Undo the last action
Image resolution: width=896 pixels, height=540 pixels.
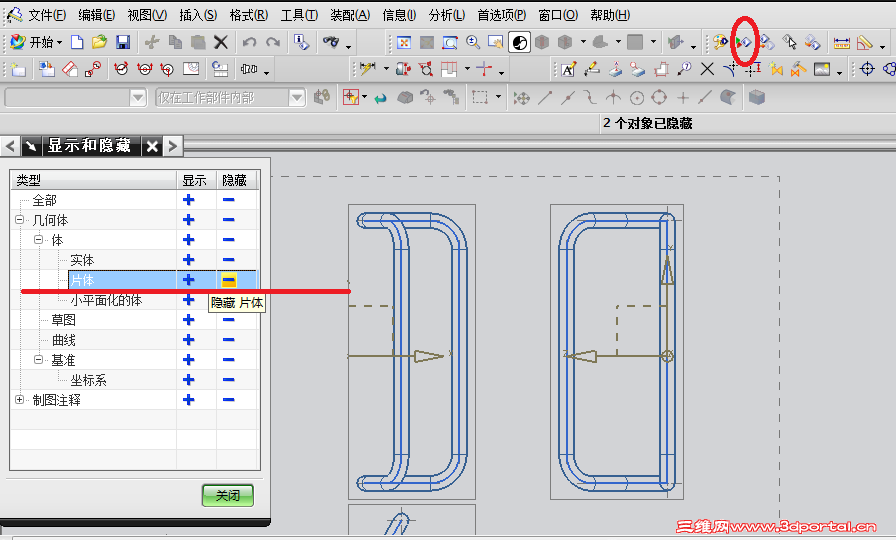pos(249,42)
